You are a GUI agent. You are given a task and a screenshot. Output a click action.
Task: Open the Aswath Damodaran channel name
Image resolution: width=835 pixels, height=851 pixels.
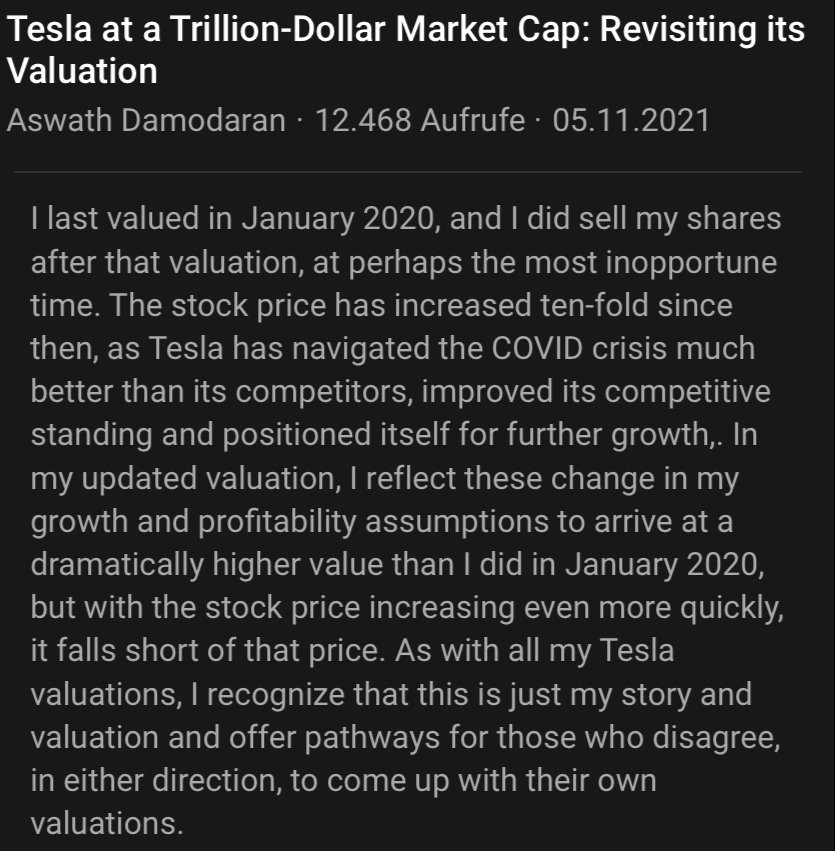[146, 121]
